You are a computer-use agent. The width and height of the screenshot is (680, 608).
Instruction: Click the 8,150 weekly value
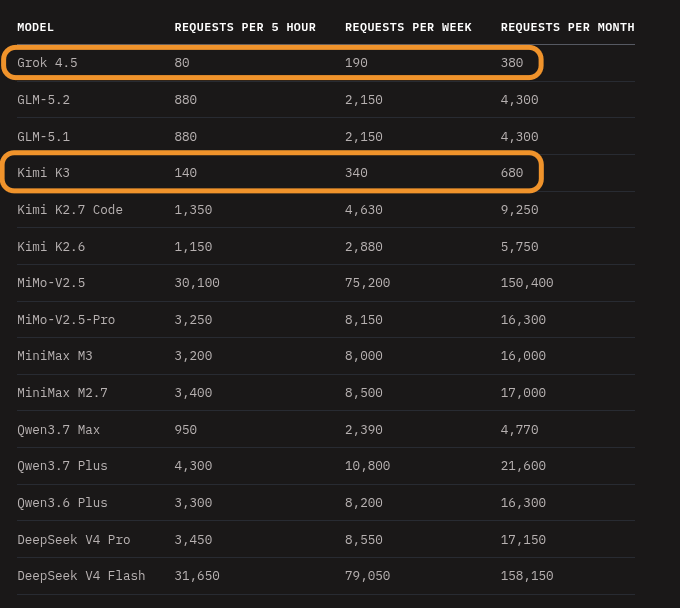coord(363,320)
